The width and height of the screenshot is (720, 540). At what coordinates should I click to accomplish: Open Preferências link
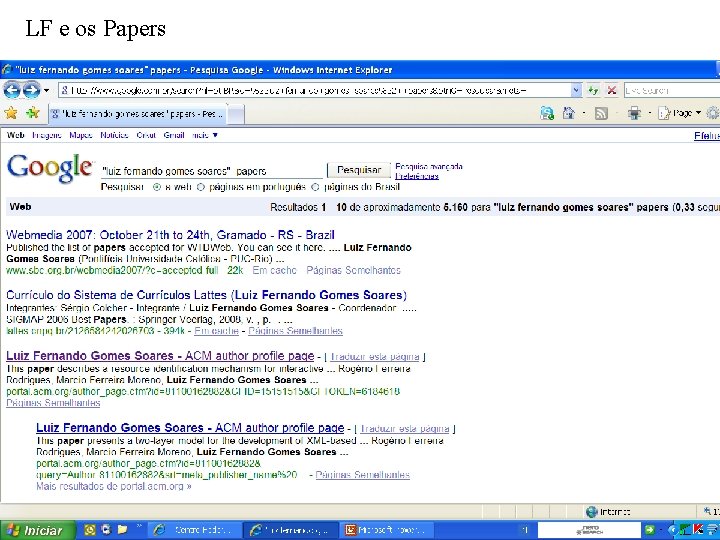[417, 176]
